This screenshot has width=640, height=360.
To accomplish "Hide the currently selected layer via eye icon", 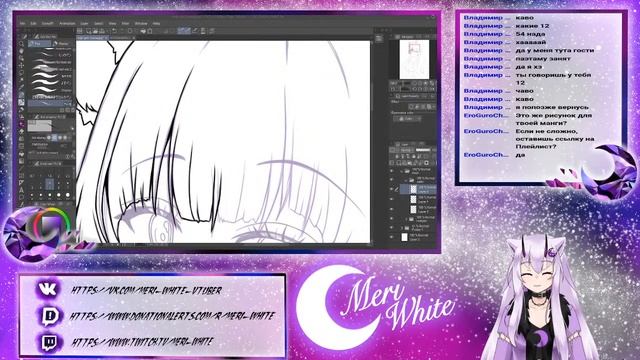I will 391,189.
